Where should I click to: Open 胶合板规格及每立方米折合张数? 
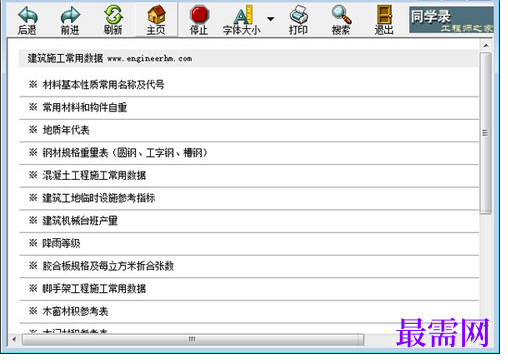(x=108, y=266)
